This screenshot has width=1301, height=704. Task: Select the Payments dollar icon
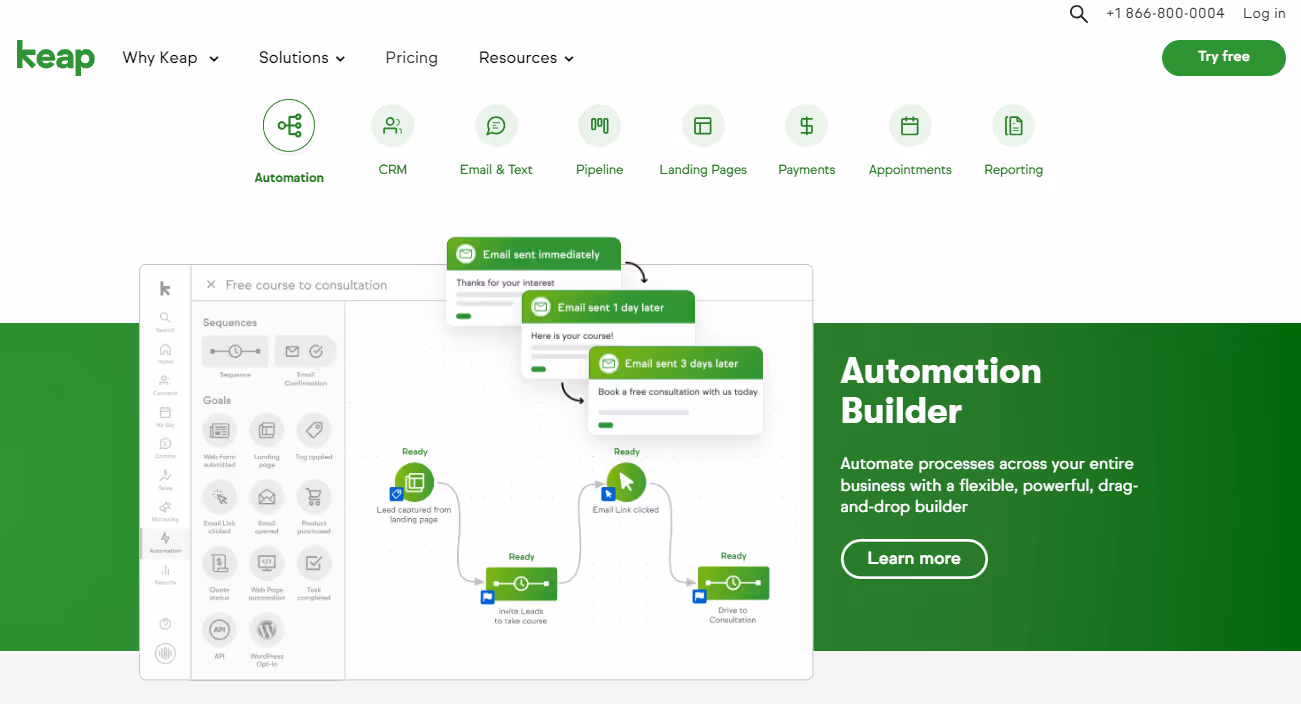click(x=806, y=126)
